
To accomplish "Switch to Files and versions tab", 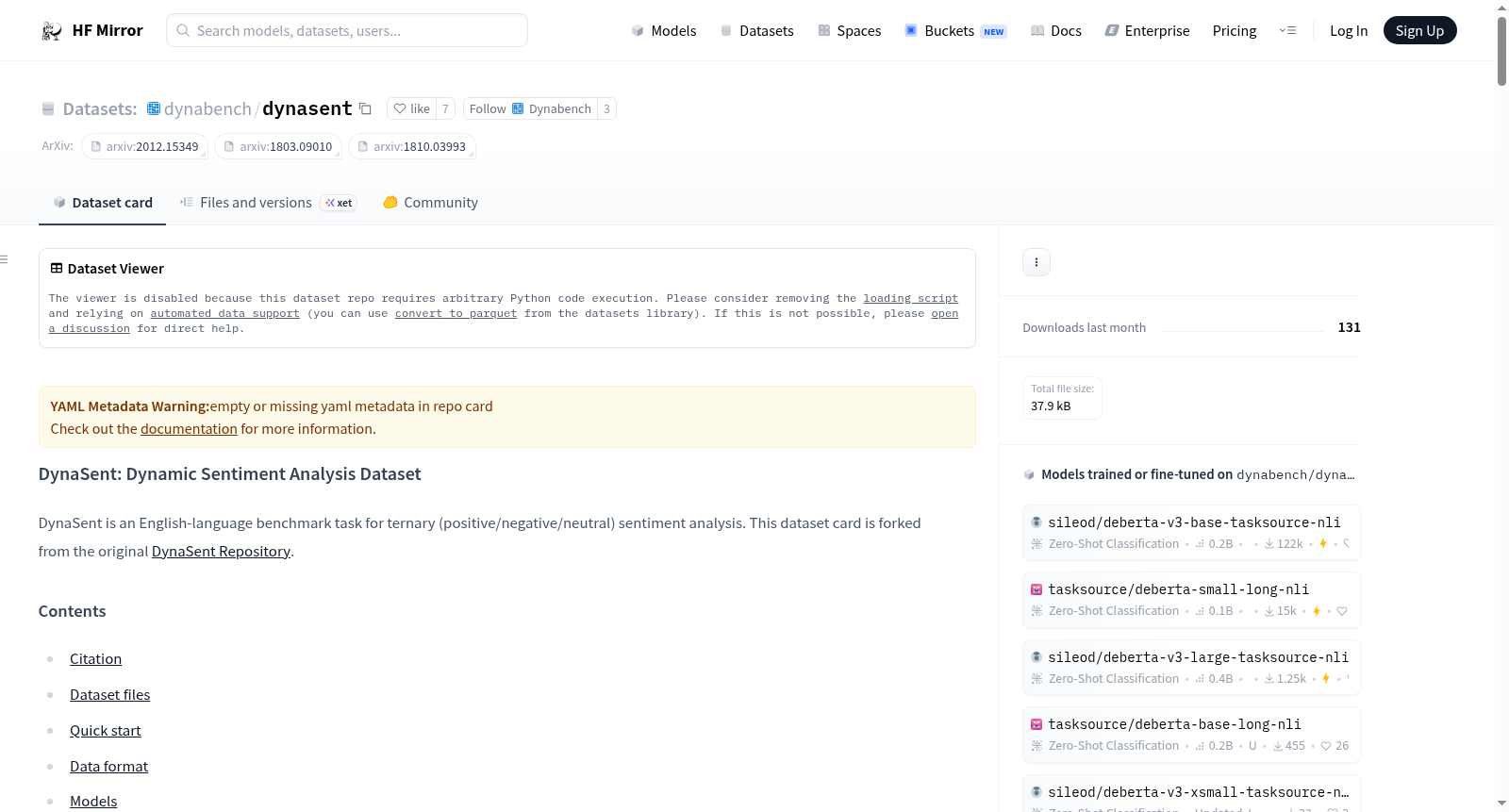I will [x=268, y=203].
